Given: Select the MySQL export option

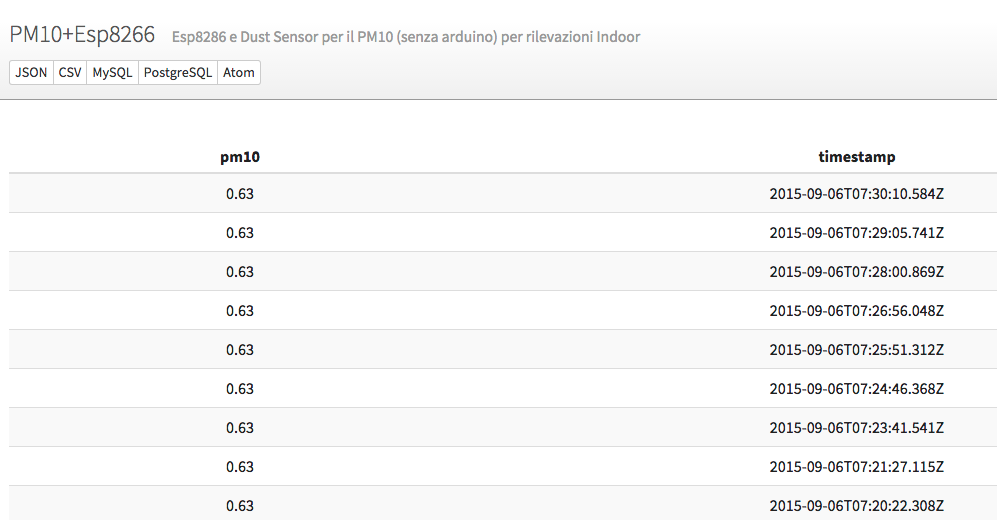Looking at the screenshot, I should [x=113, y=72].
